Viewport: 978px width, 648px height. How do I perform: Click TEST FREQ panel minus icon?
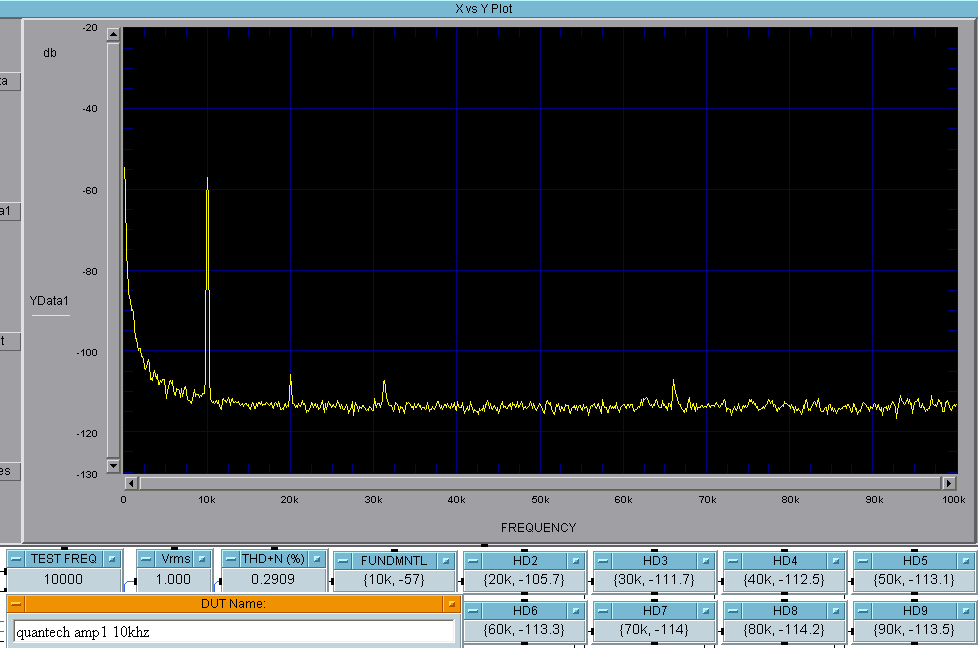tap(16, 559)
